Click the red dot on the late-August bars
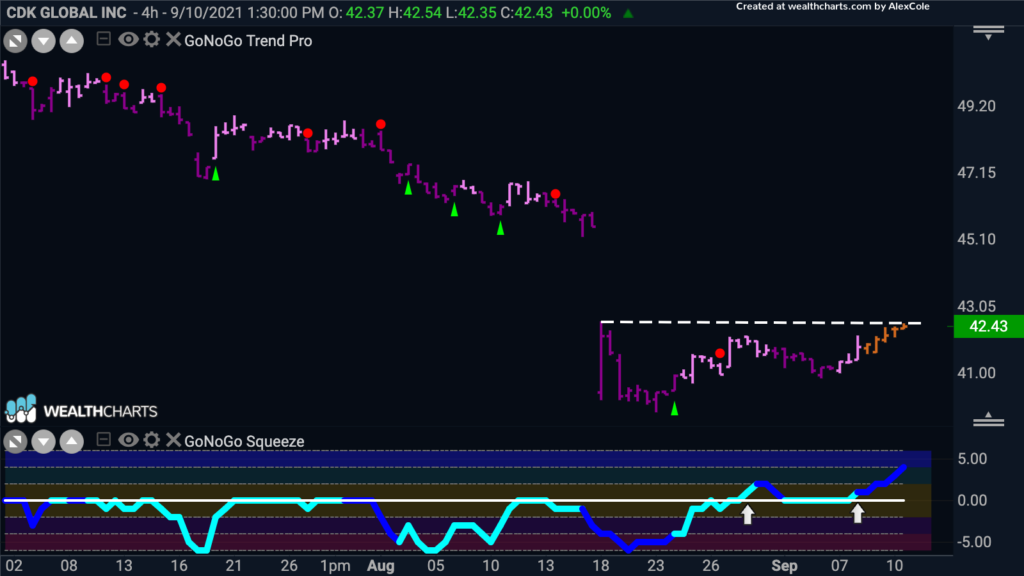 click(720, 353)
